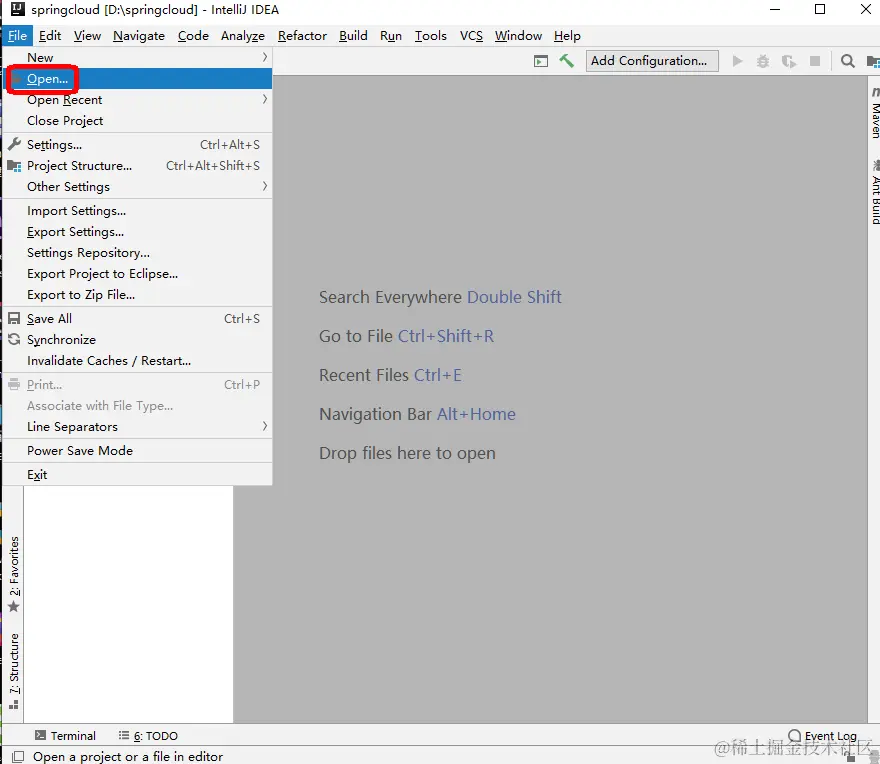Click the IntelliJ IDEA title bar logo

(x=18, y=9)
